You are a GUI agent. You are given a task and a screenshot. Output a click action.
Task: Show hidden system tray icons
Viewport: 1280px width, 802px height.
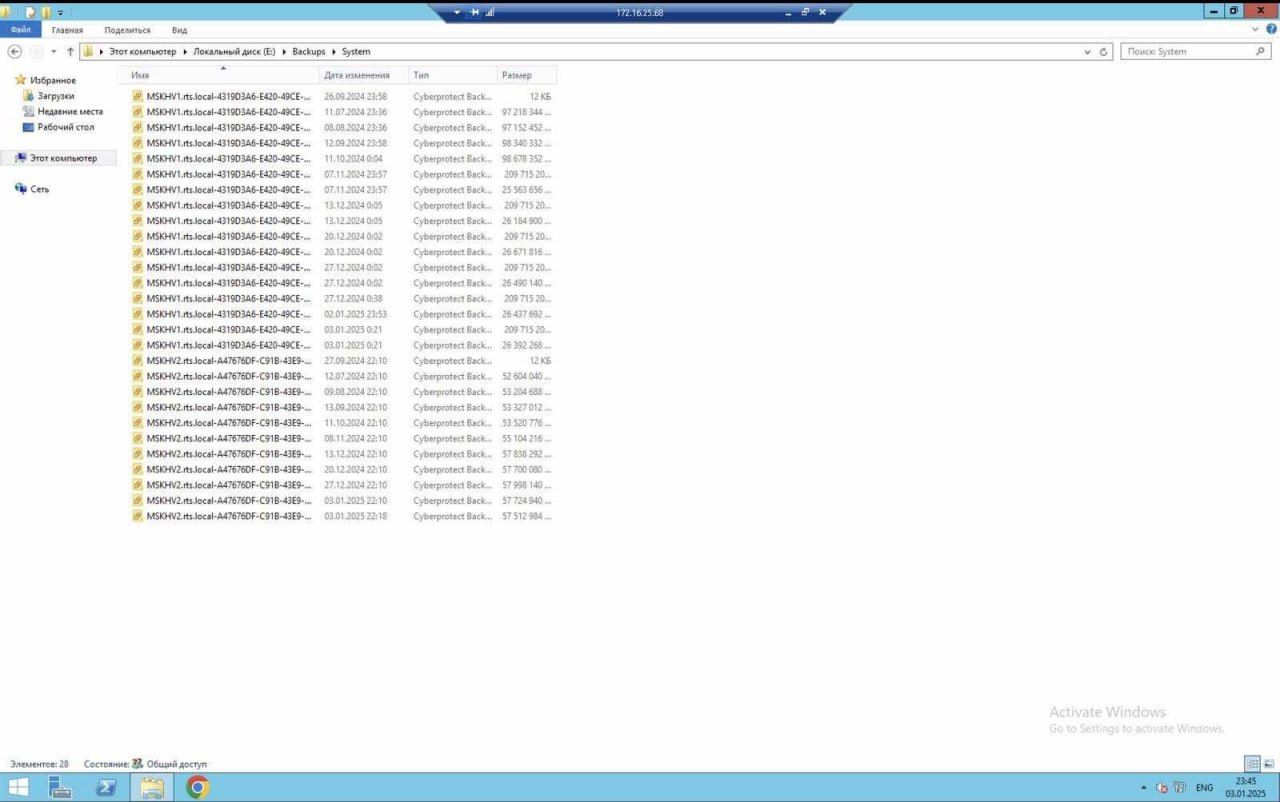1144,788
